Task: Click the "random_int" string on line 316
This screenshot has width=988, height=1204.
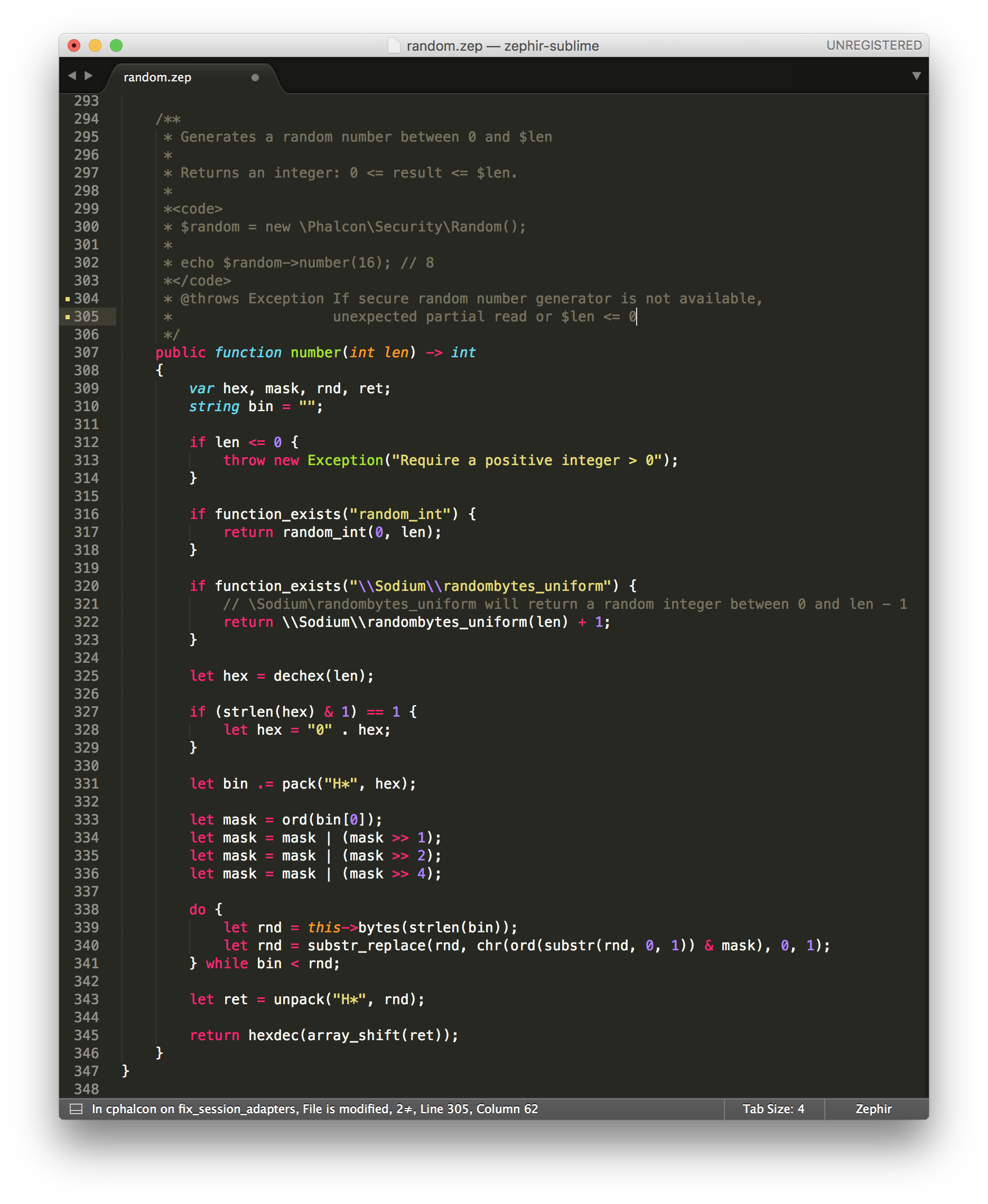Action: tap(404, 514)
